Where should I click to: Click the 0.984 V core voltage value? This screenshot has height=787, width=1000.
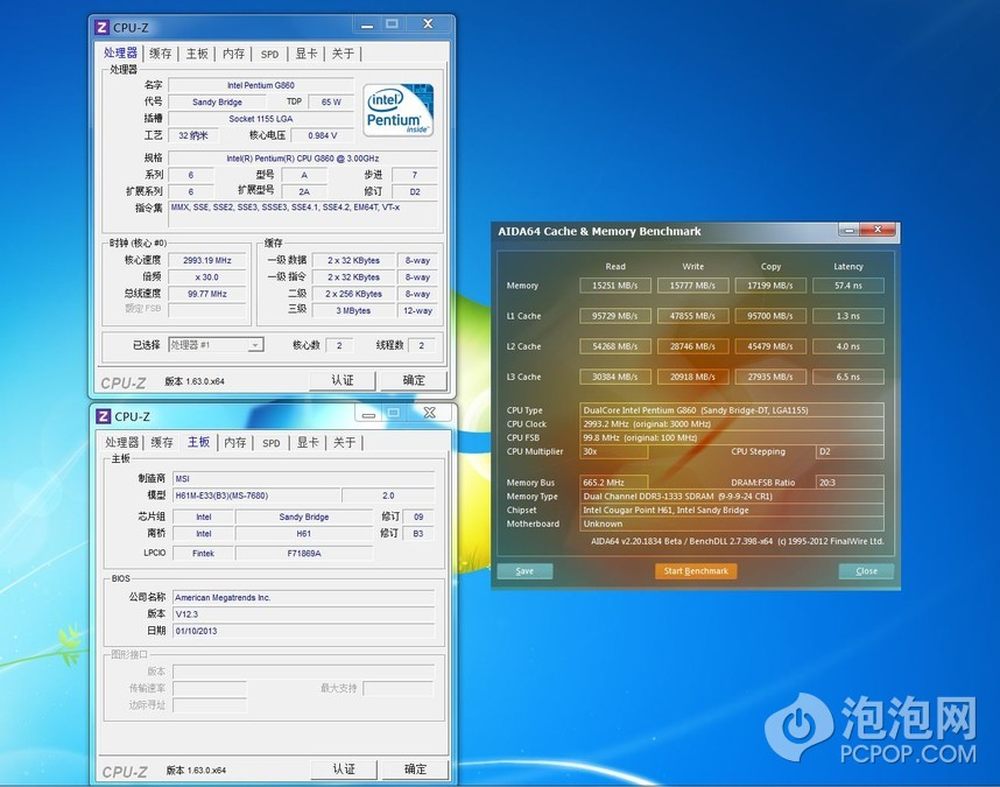tap(322, 136)
